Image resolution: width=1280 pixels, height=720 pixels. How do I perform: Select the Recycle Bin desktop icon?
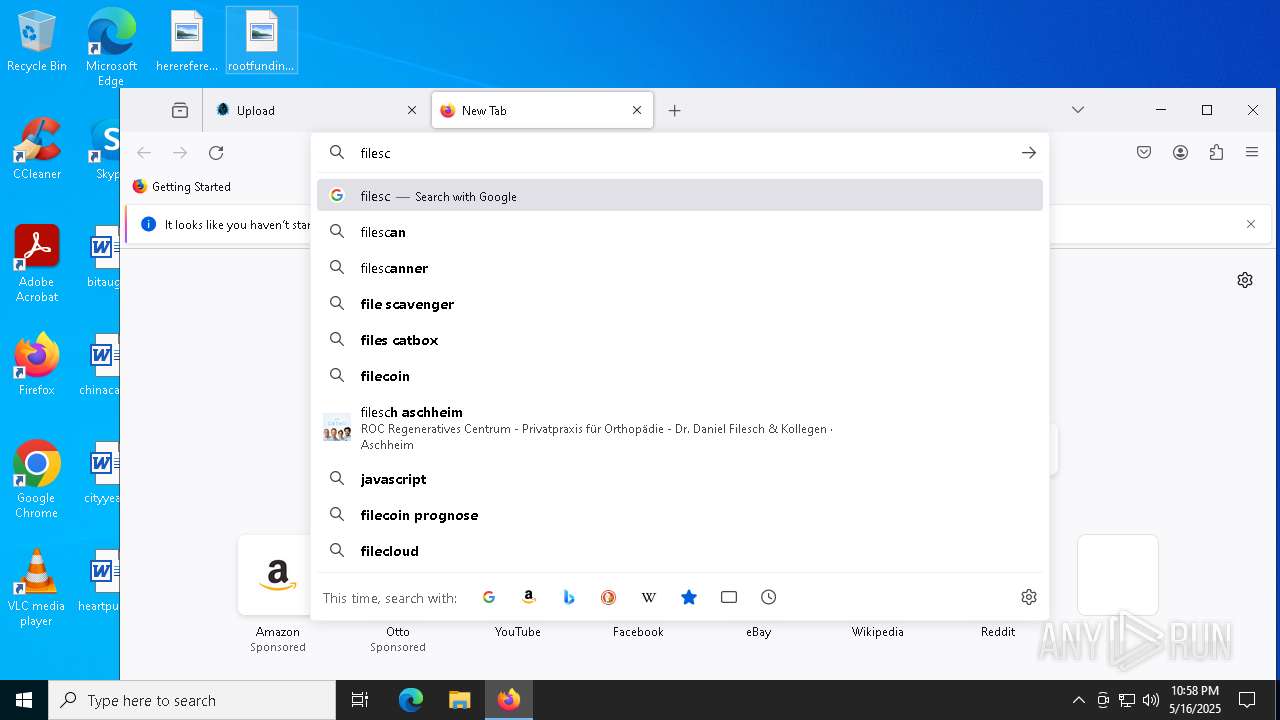tap(37, 42)
